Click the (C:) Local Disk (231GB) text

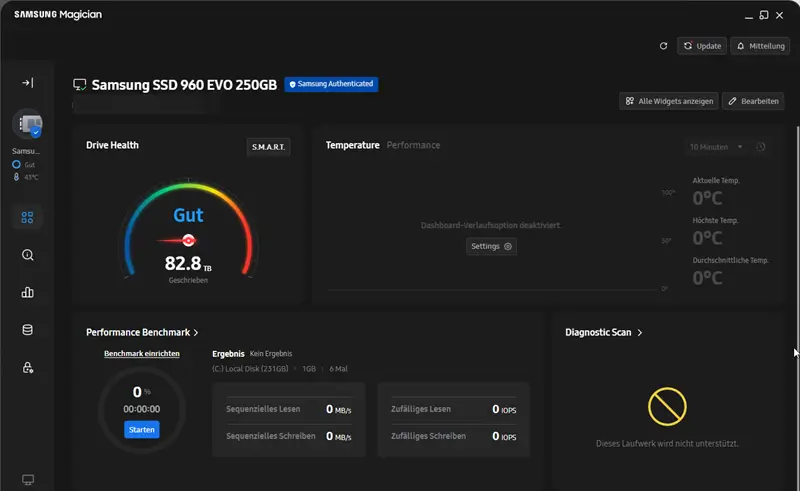click(x=250, y=369)
